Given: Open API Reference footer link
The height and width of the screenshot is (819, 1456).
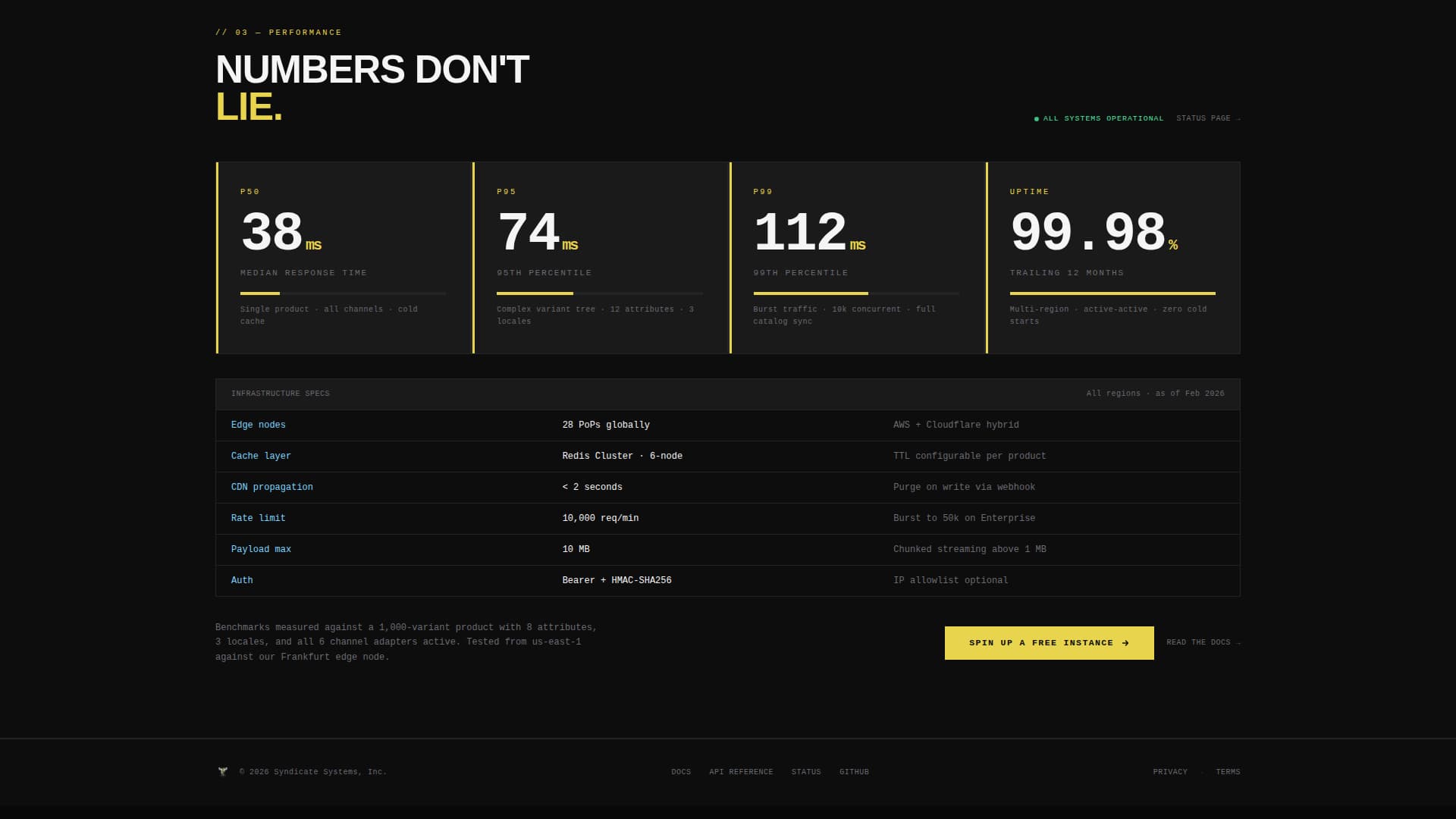Looking at the screenshot, I should pyautogui.click(x=741, y=772).
